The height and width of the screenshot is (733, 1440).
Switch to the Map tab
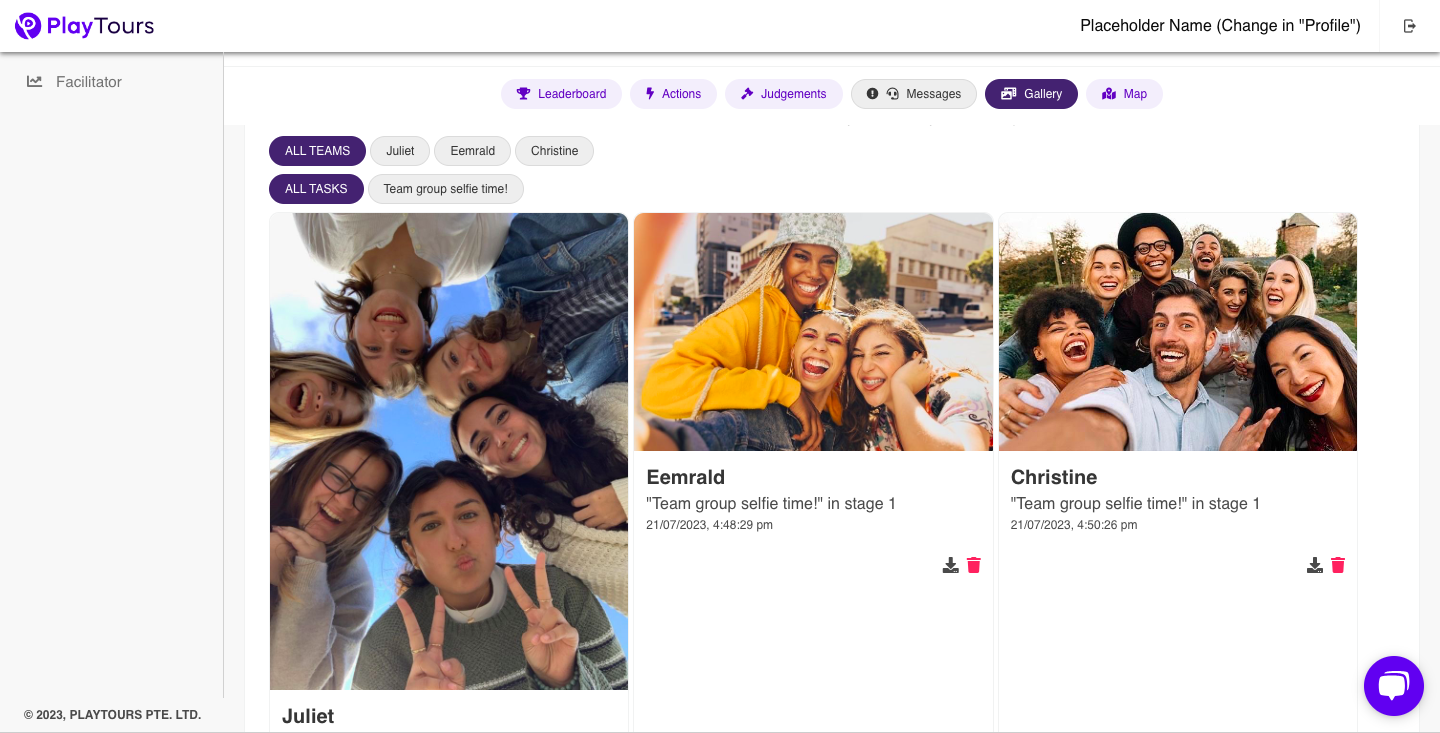(x=1124, y=94)
